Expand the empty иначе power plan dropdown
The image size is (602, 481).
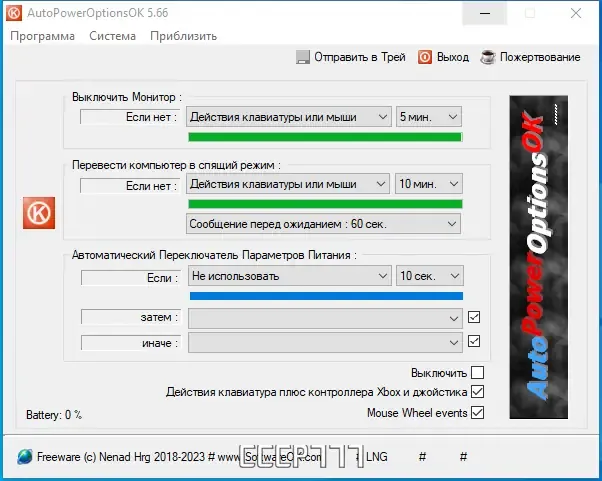[325, 342]
